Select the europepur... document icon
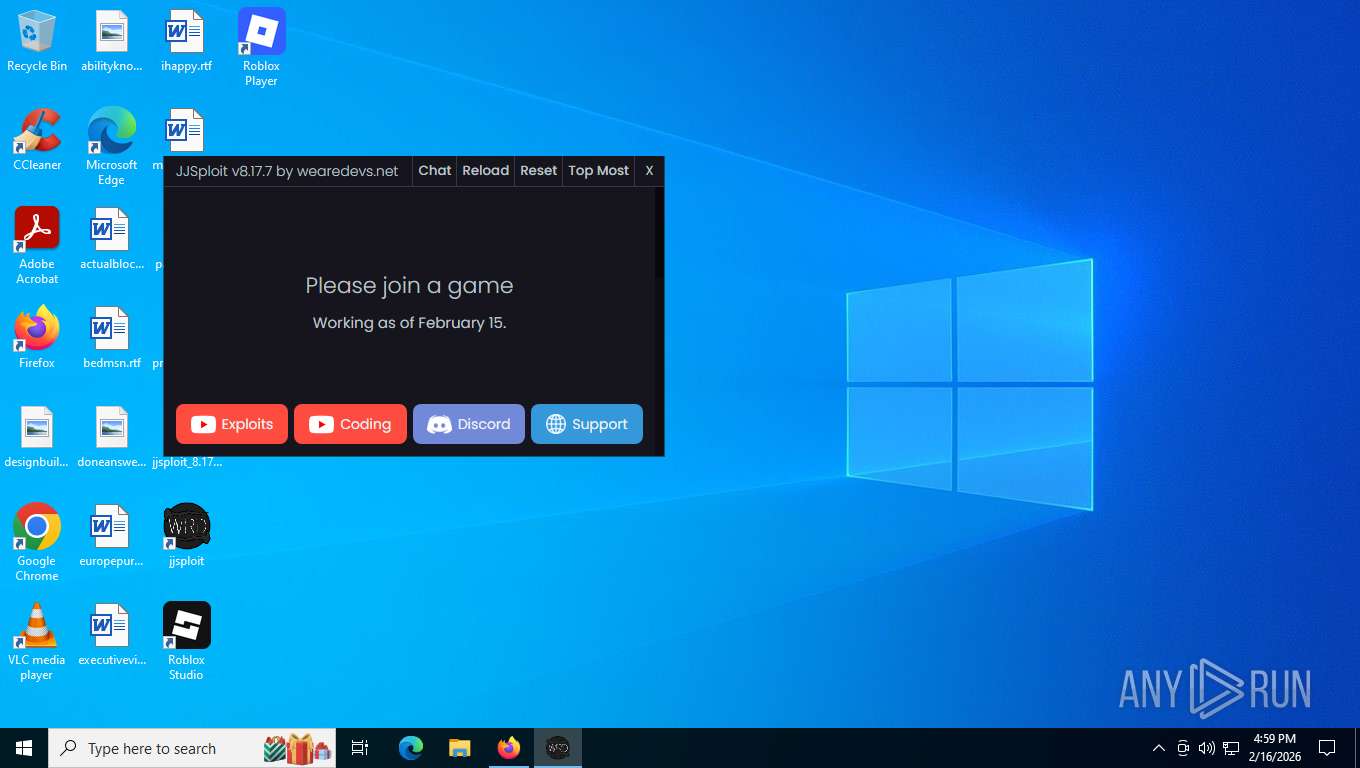 pyautogui.click(x=112, y=536)
